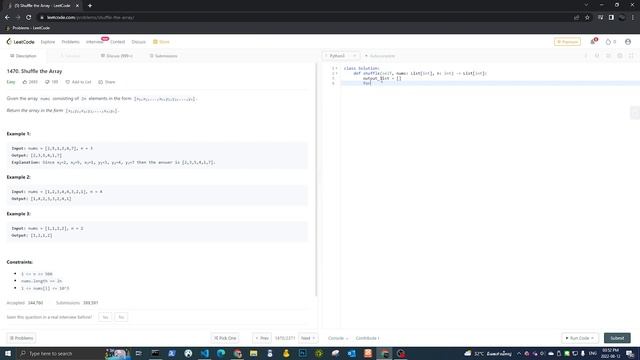Open the Problems - LeetCode bookmark
The width and height of the screenshot is (640, 360).
click(x=27, y=28)
